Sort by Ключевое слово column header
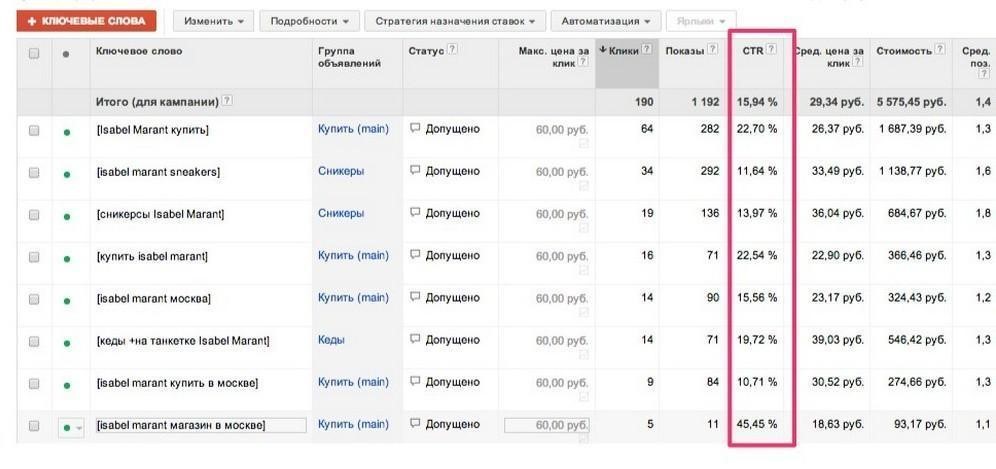The height and width of the screenshot is (469, 996). point(138,51)
